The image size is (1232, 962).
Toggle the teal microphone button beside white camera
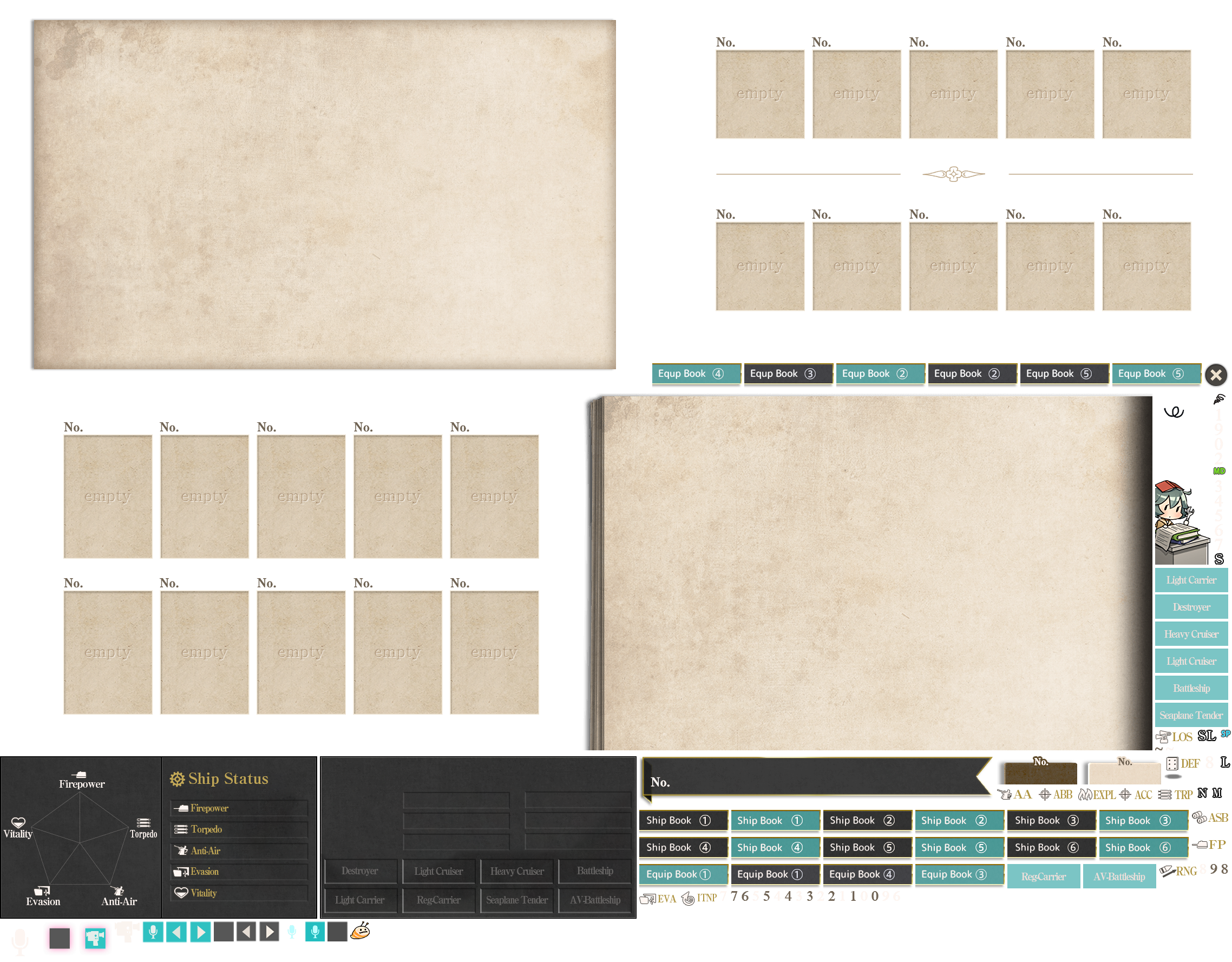tap(153, 932)
